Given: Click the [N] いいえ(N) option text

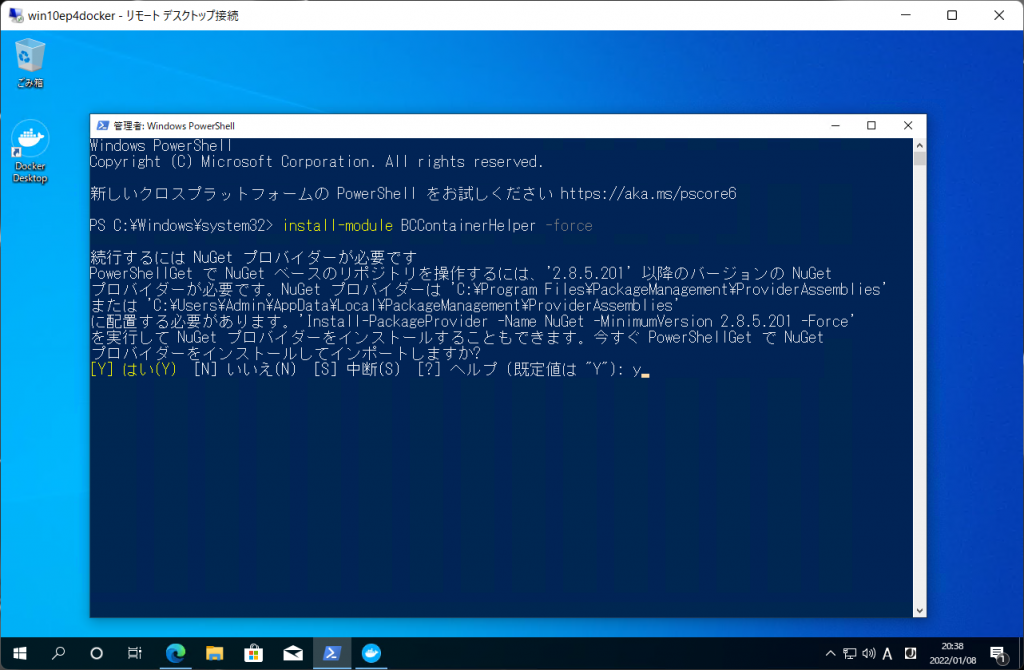Looking at the screenshot, I should click(245, 370).
